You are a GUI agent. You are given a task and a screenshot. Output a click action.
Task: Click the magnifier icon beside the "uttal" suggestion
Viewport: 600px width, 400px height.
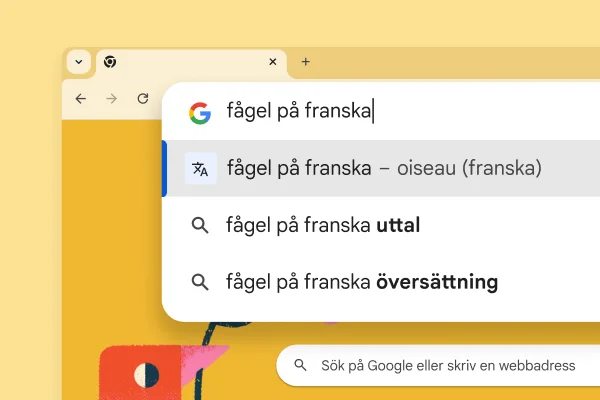200,226
